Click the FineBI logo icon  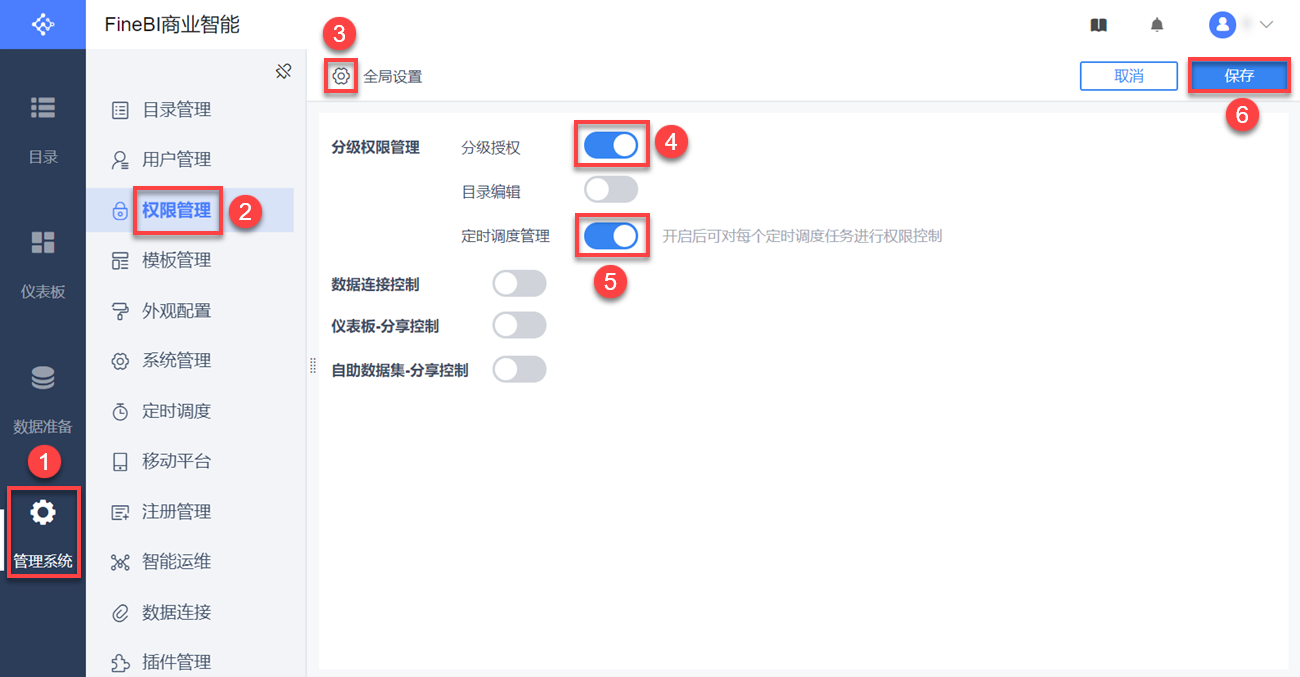[43, 24]
